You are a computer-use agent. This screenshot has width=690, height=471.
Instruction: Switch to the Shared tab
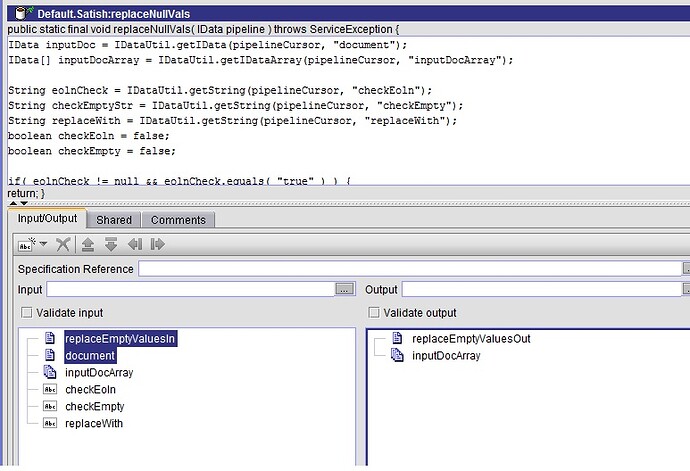pyautogui.click(x=114, y=220)
